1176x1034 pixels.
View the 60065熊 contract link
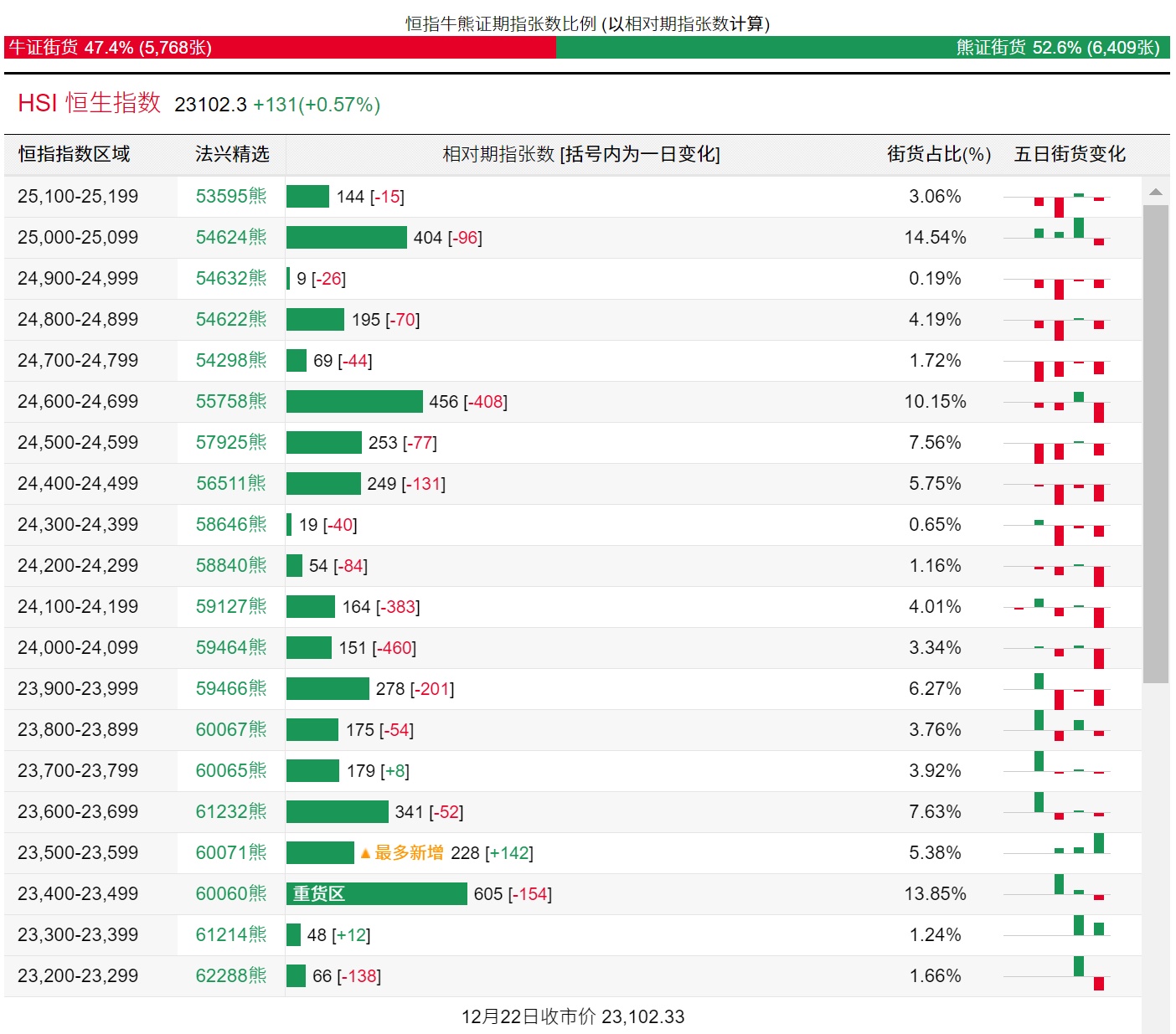coord(231,771)
